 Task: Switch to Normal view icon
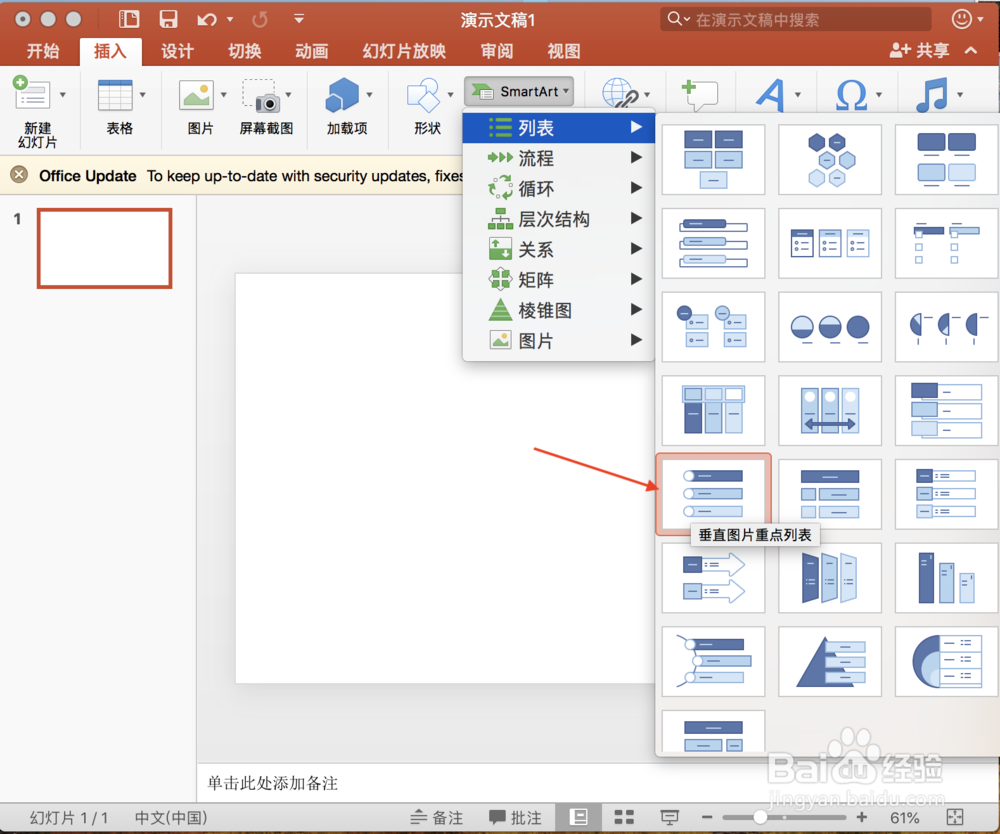point(578,817)
